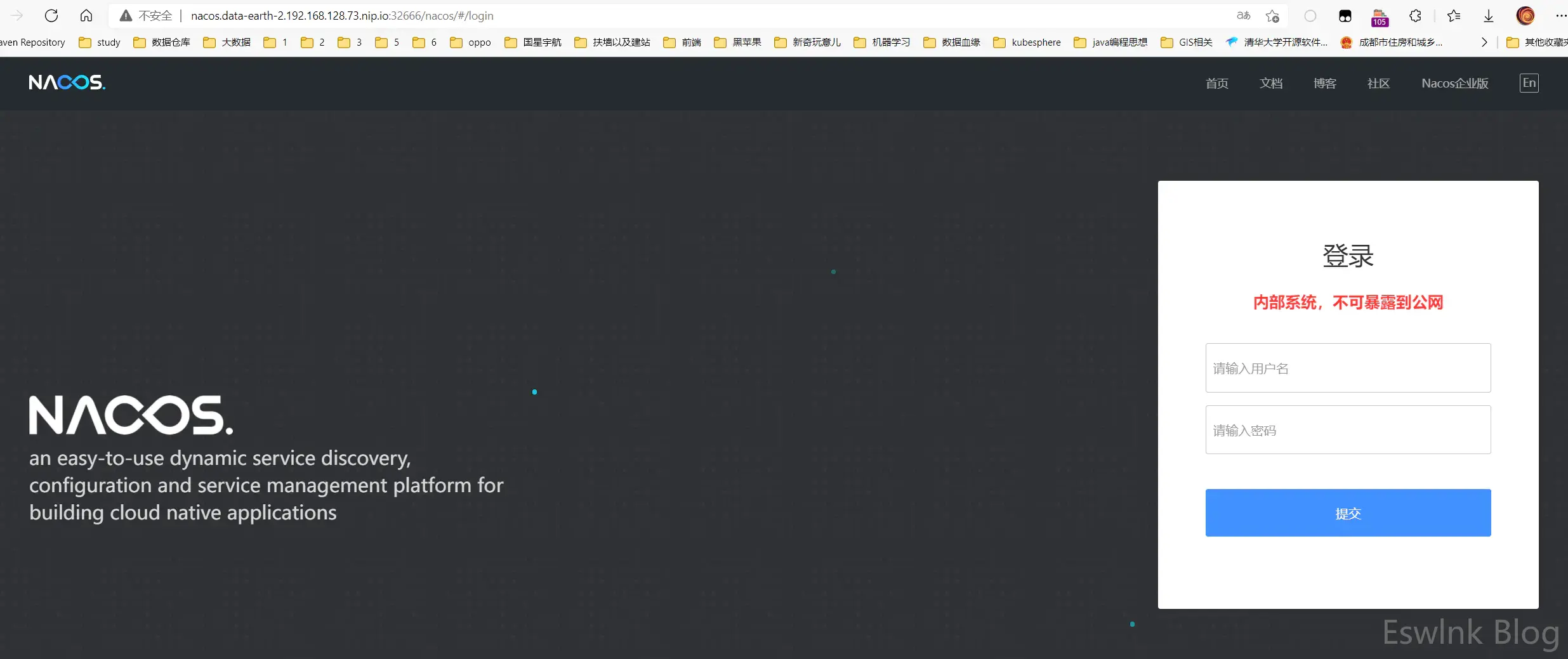1568x659 pixels.
Task: Add this page to favorites star icon
Action: 1272,15
